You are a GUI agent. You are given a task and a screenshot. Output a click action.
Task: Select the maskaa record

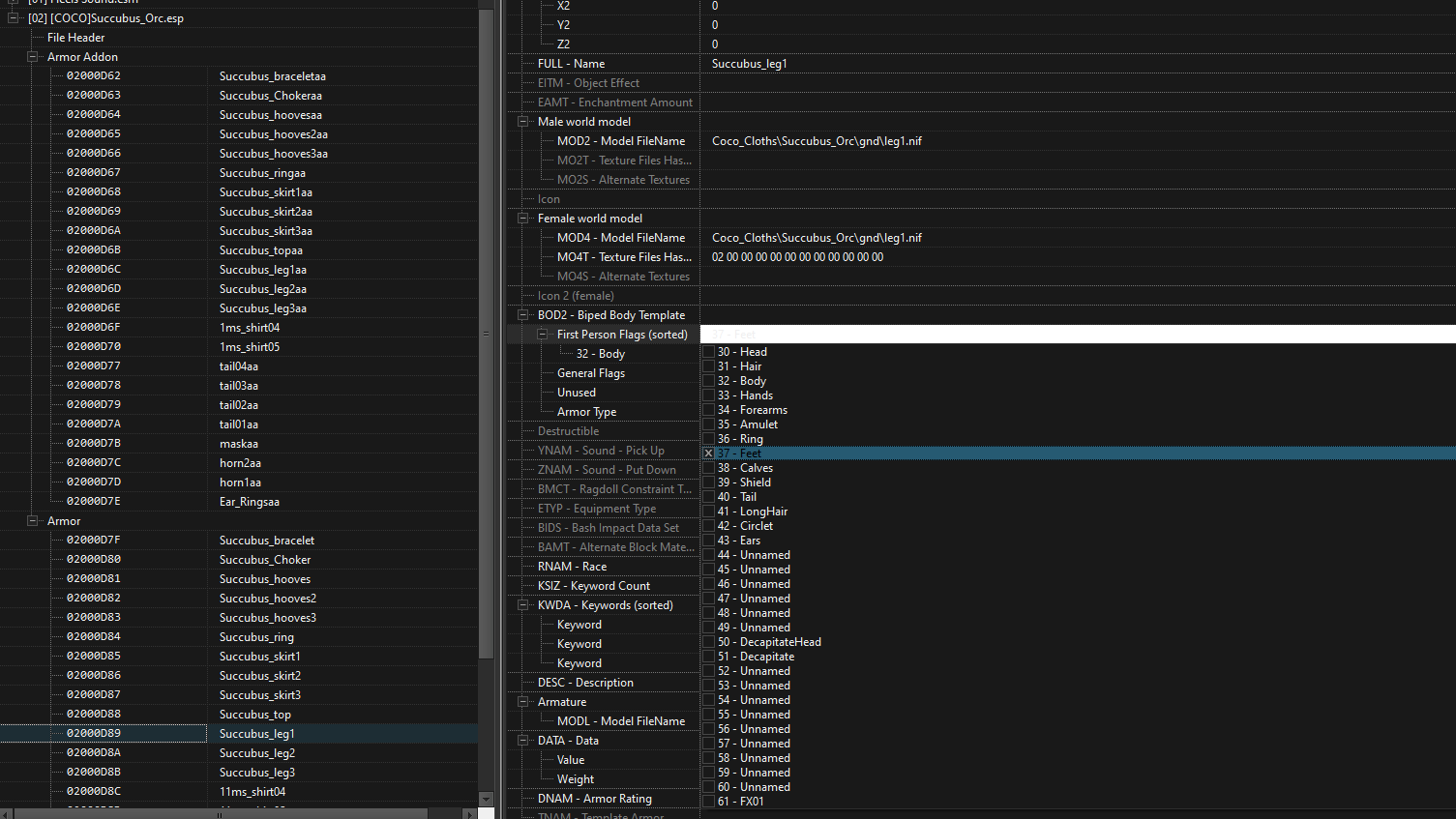point(239,444)
